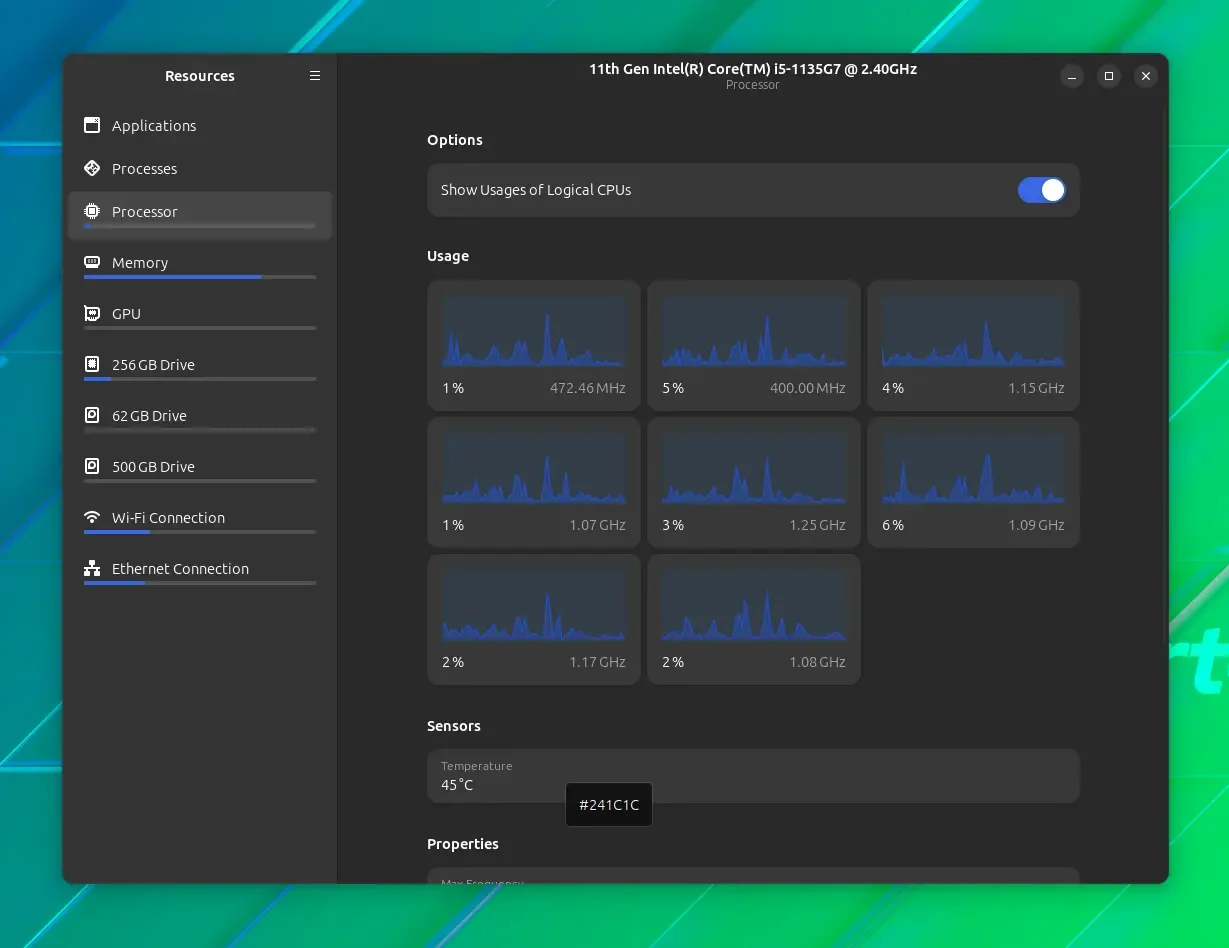Click the 500 GB Drive label
This screenshot has height=948, width=1229.
pos(153,467)
